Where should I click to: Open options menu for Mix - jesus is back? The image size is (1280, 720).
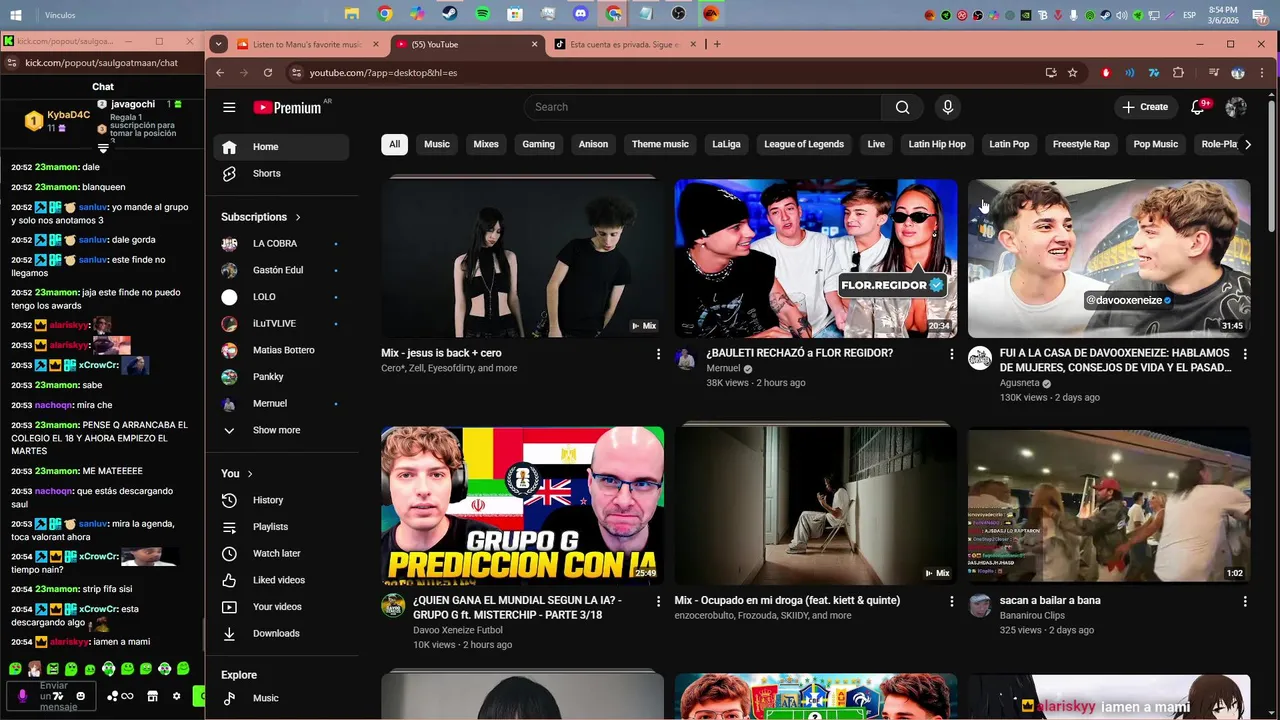coord(658,354)
